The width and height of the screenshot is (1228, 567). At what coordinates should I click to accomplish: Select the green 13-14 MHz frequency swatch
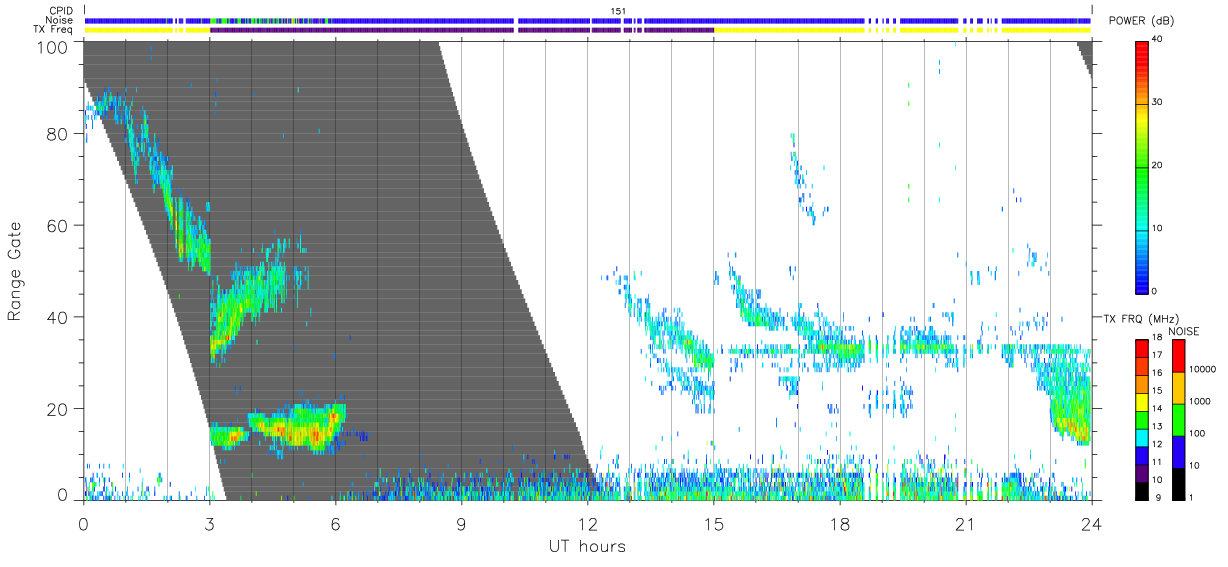pyautogui.click(x=1142, y=418)
